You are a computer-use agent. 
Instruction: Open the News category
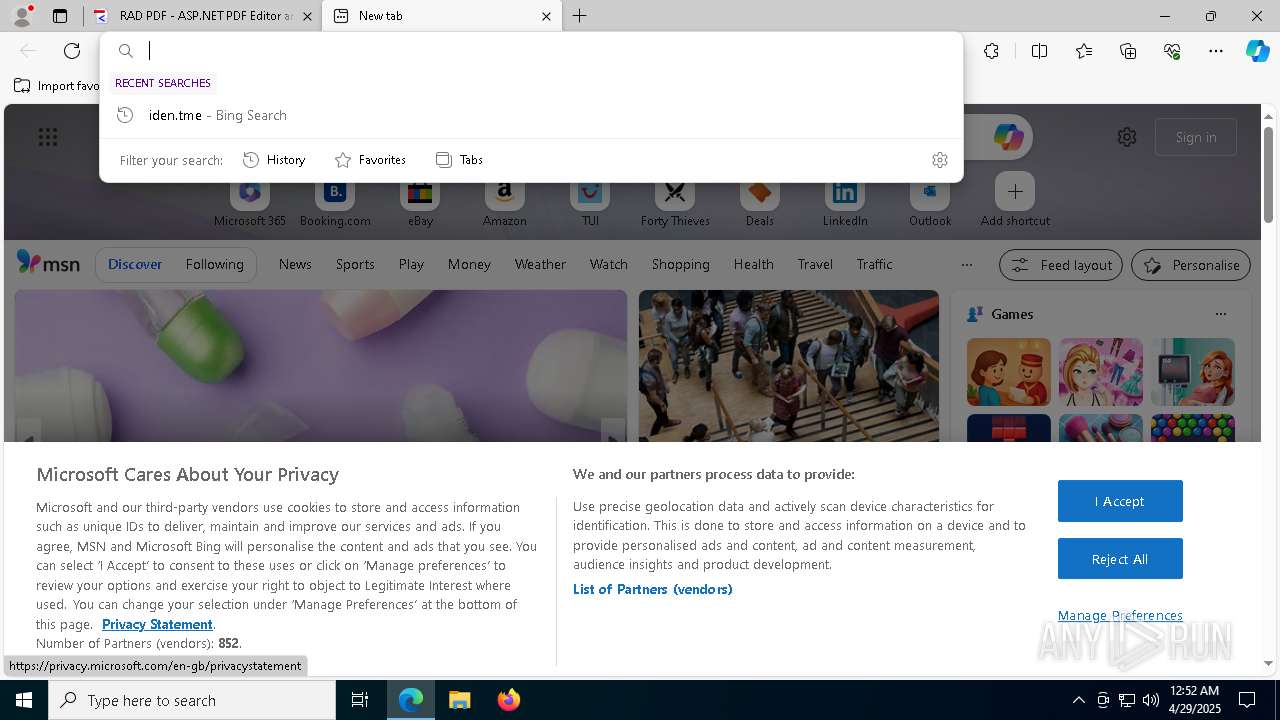pyautogui.click(x=295, y=264)
